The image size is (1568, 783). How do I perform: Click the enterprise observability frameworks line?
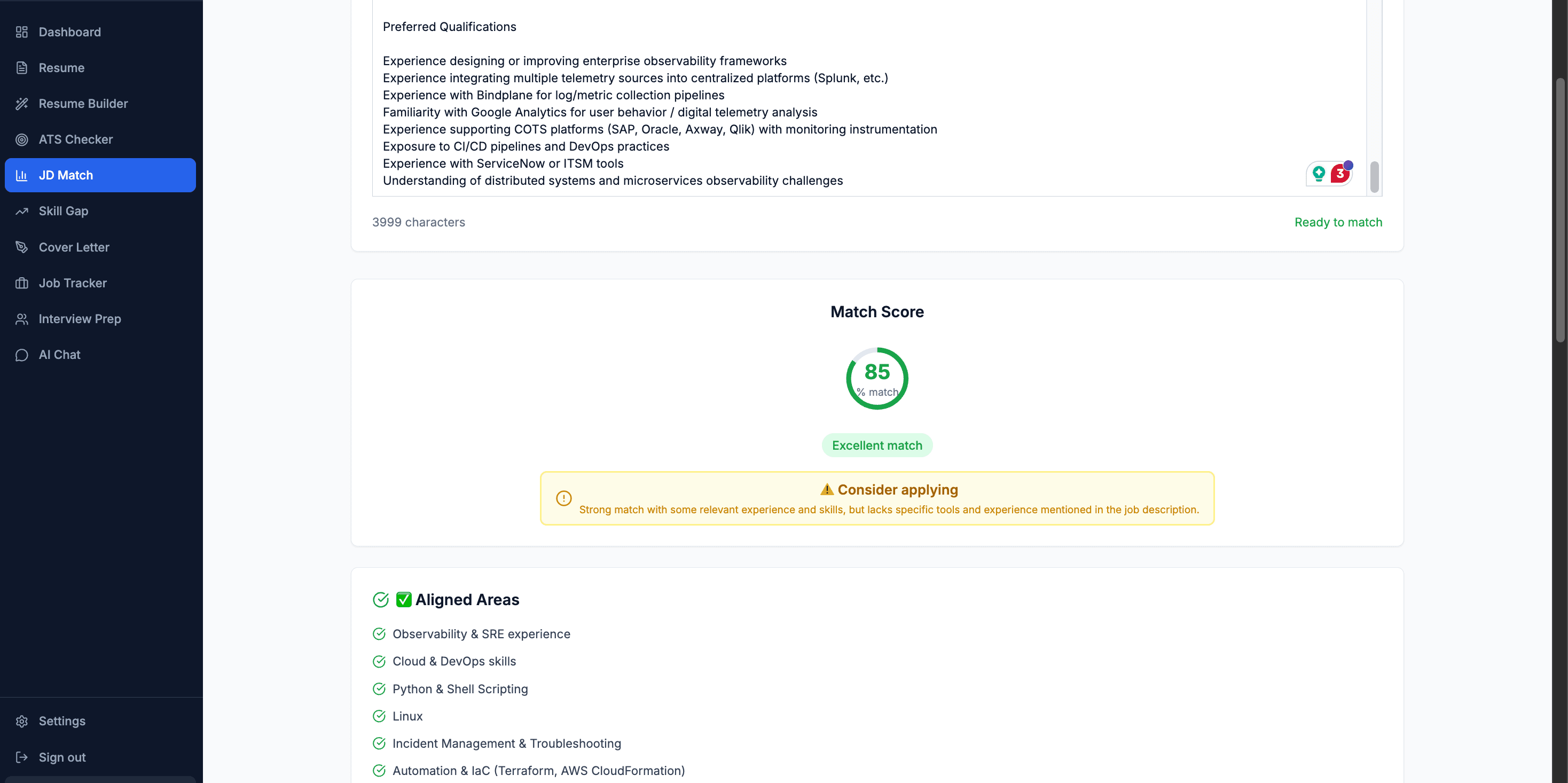point(584,61)
